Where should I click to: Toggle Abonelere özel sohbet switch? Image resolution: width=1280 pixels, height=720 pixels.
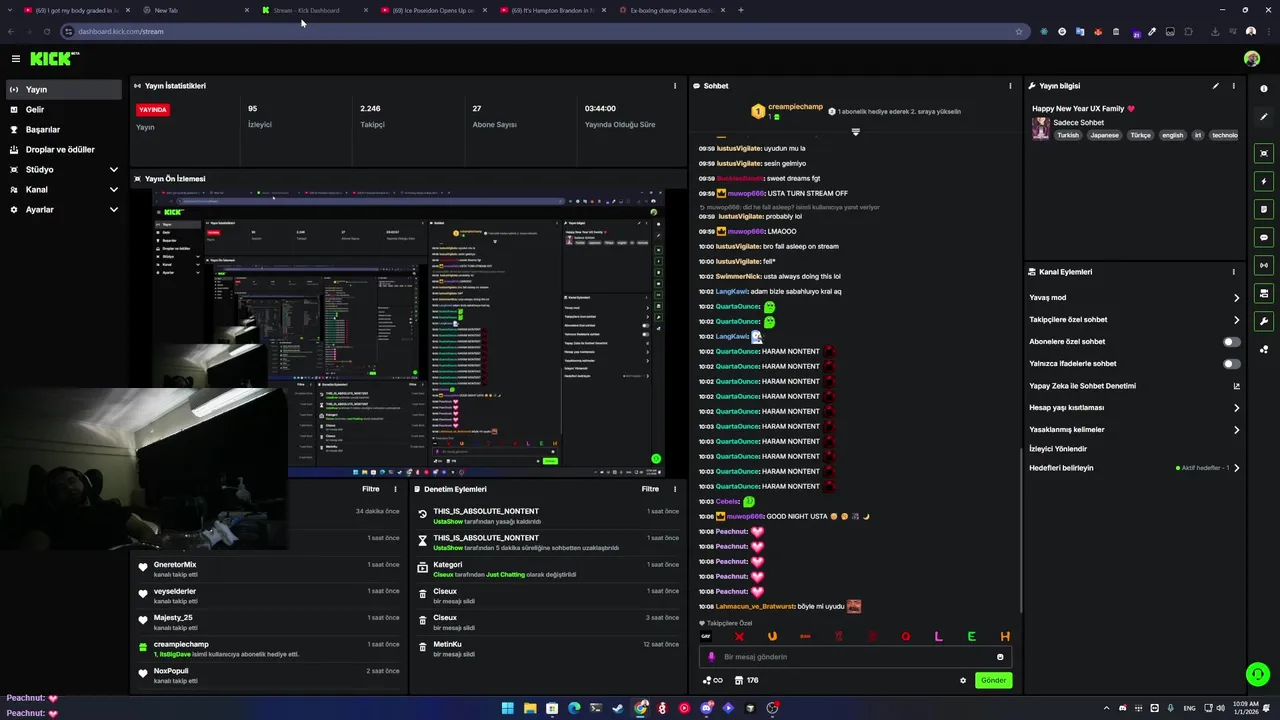coord(1232,342)
